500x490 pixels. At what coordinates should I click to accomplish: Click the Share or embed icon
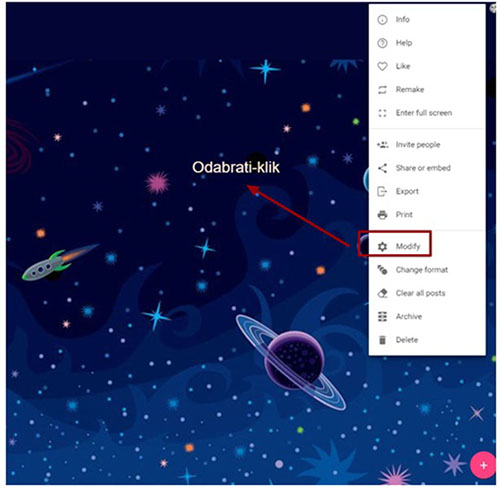382,168
